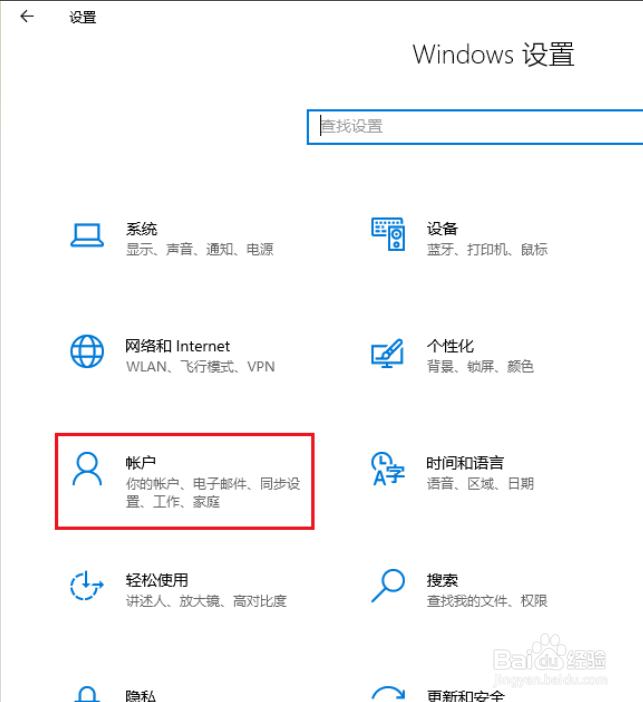Select the 网络和 Internet heading

click(177, 346)
